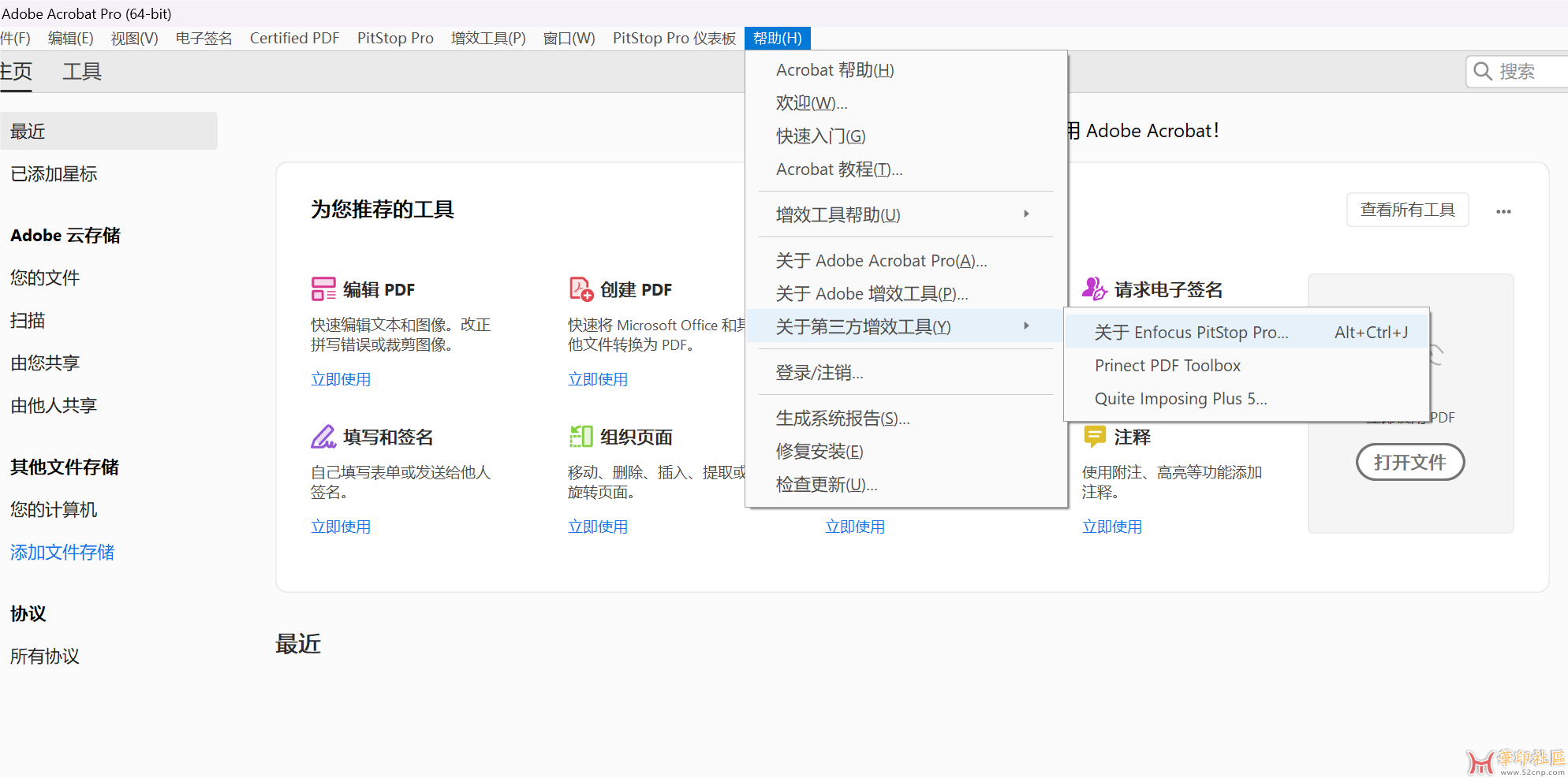1568x778 pixels.
Task: Choose Acrobat 帮助(H) menu entry
Action: click(x=906, y=70)
